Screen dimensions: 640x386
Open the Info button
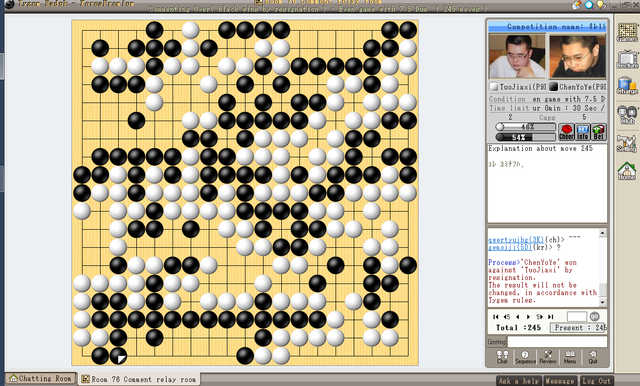tap(582, 132)
